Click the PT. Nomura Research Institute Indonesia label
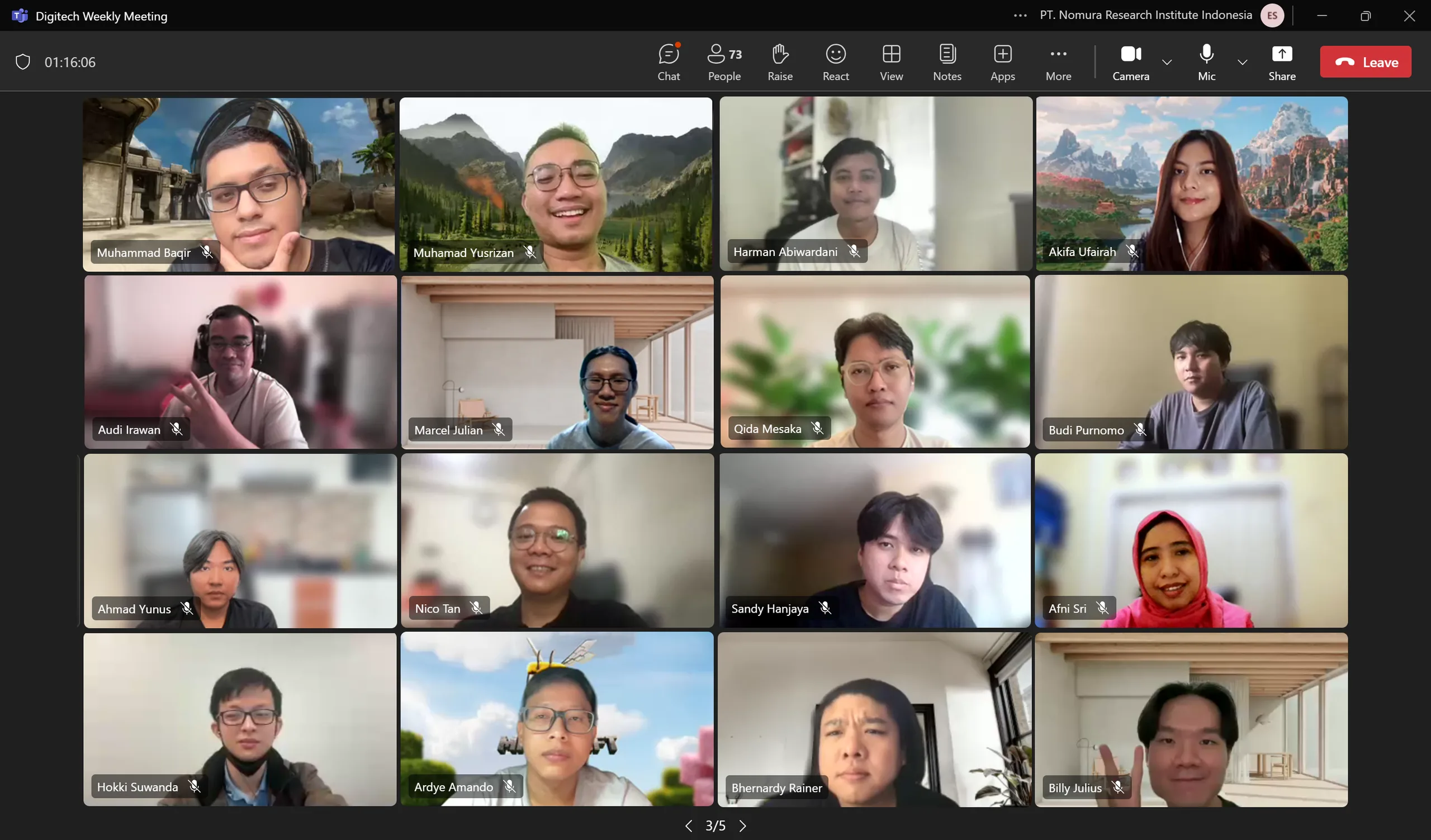This screenshot has height=840, width=1431. [x=1145, y=15]
